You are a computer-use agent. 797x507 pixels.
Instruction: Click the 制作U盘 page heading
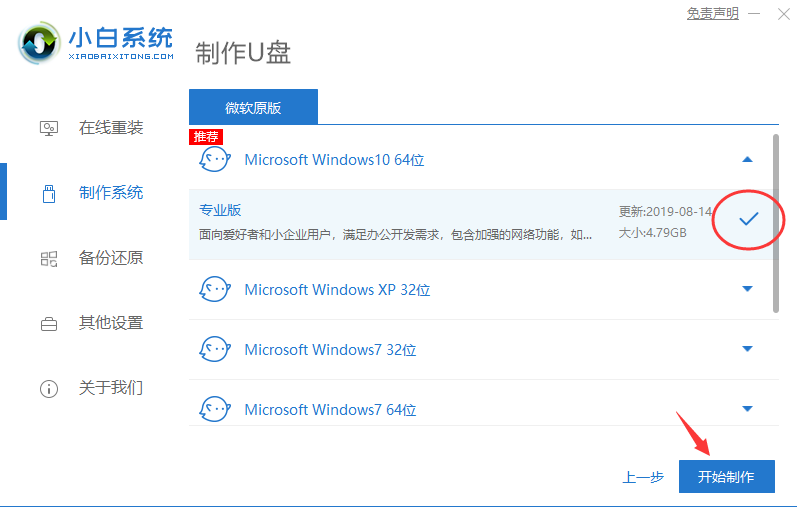[x=243, y=53]
